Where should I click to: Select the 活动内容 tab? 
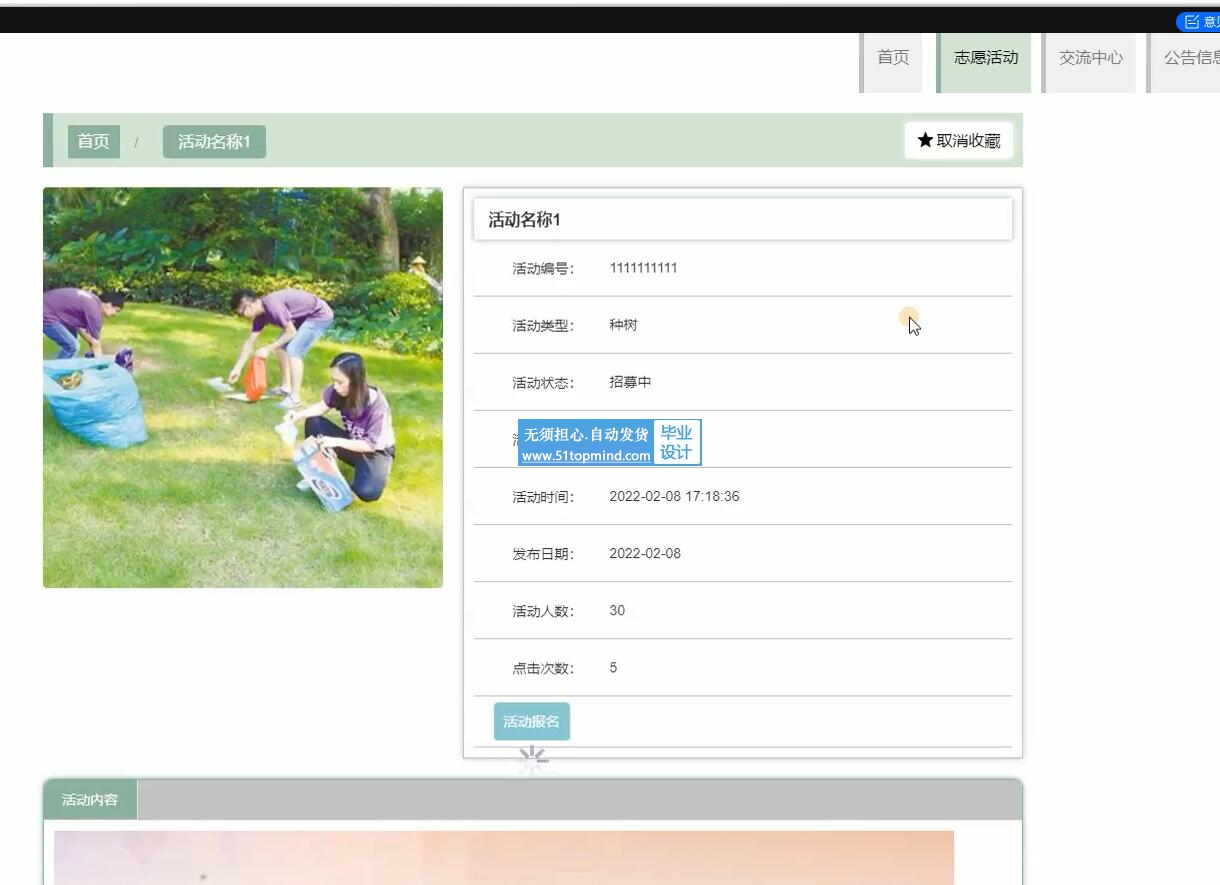pyautogui.click(x=90, y=800)
